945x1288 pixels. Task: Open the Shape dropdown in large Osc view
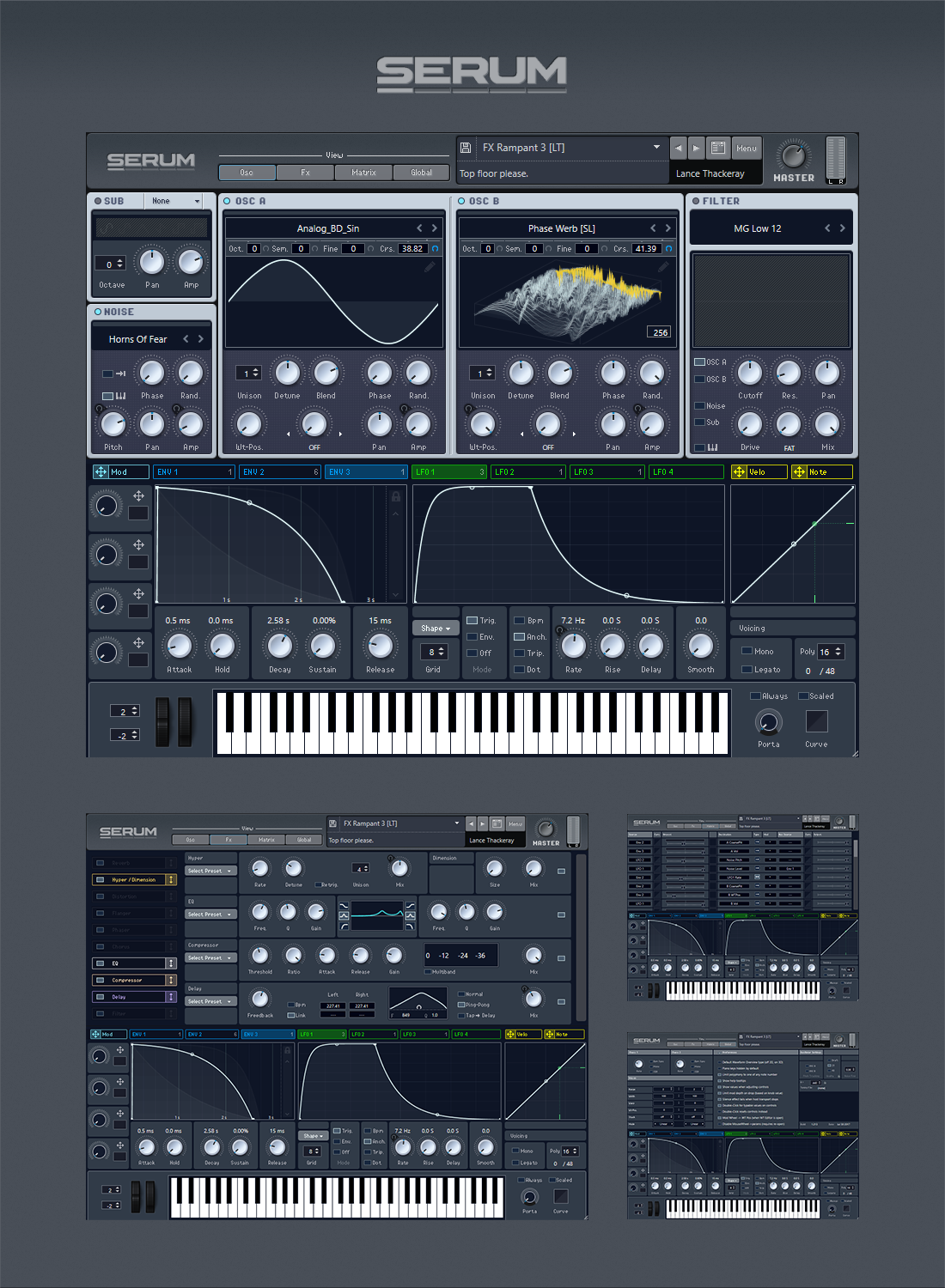[x=436, y=629]
